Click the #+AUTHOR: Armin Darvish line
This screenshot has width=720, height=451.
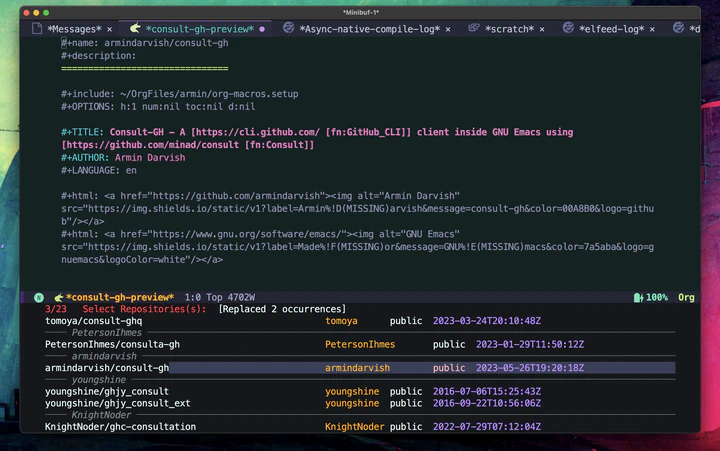(123, 158)
